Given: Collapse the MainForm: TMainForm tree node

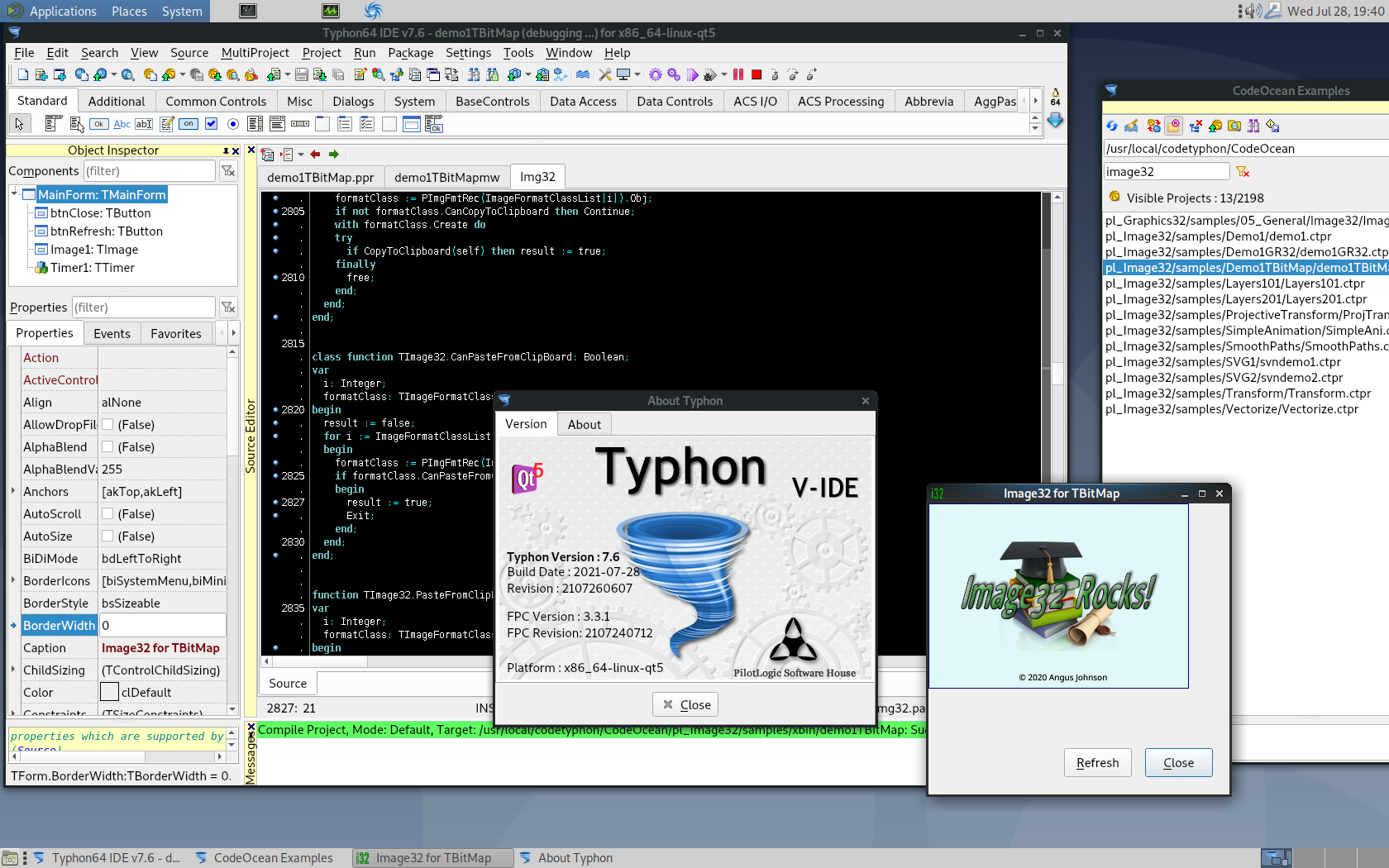Looking at the screenshot, I should (x=14, y=193).
